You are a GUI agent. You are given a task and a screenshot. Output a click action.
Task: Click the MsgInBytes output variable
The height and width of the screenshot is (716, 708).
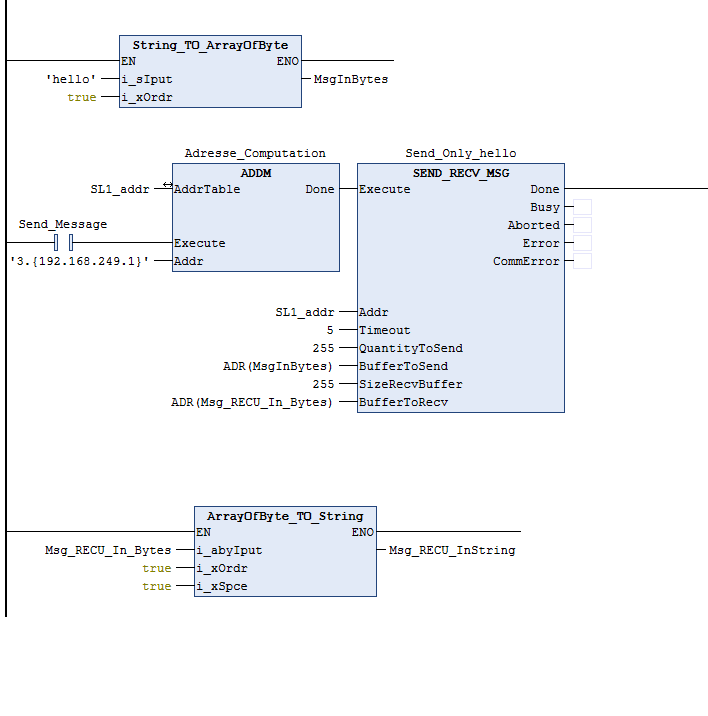pyautogui.click(x=351, y=79)
